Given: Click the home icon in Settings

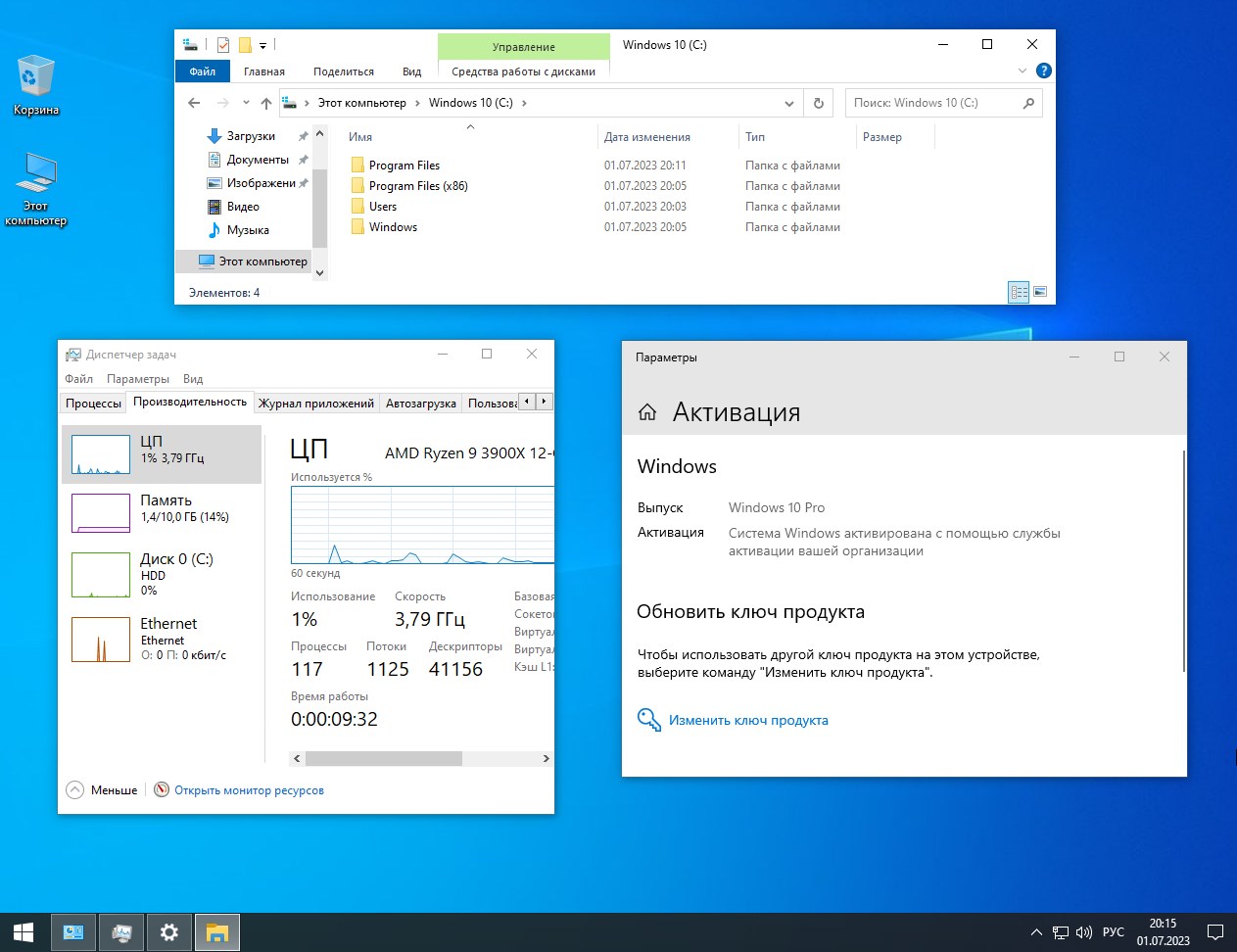Looking at the screenshot, I should 647,412.
